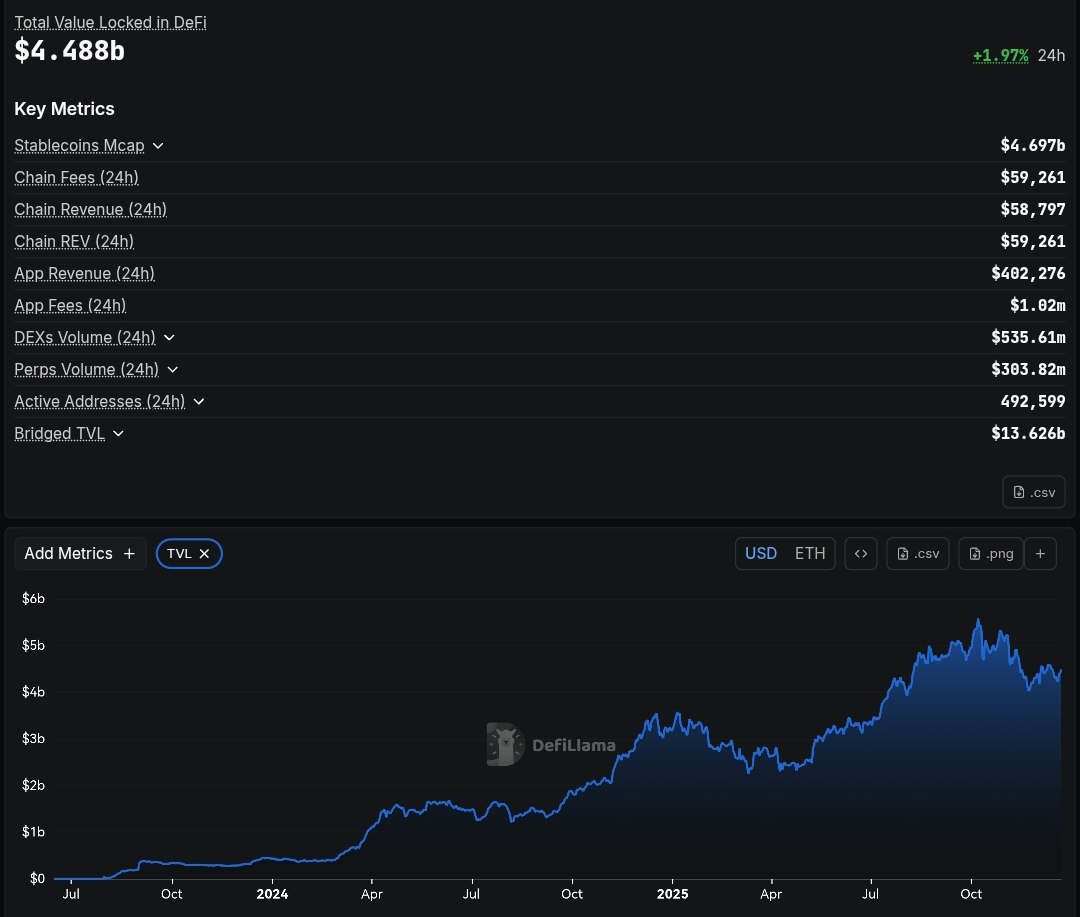Open the DEXs Volume (24h) dropdown
Image resolution: width=1080 pixels, height=917 pixels.
point(169,338)
